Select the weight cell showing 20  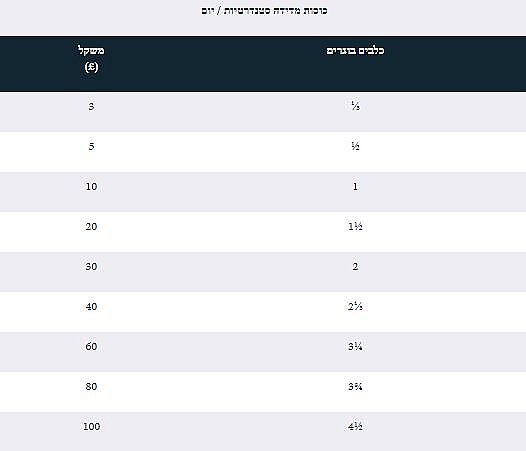coord(91,227)
